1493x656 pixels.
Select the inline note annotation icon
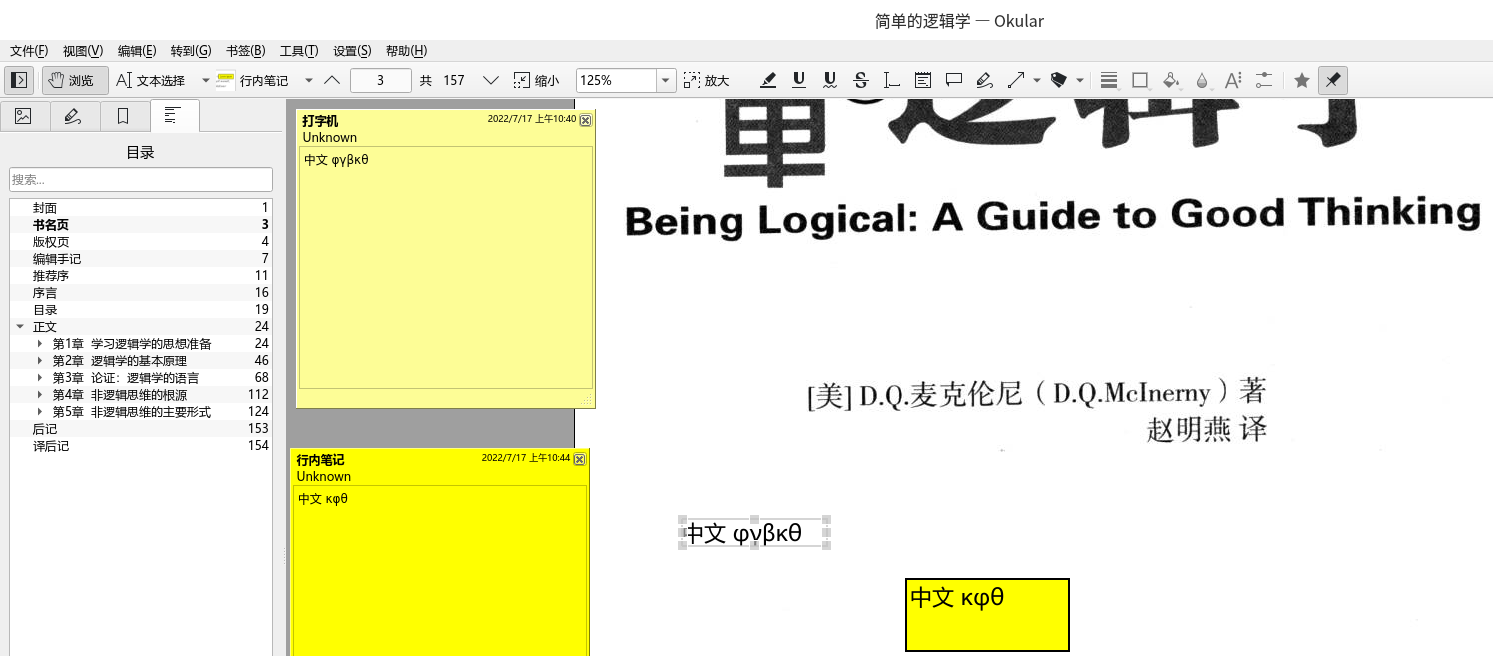(923, 80)
